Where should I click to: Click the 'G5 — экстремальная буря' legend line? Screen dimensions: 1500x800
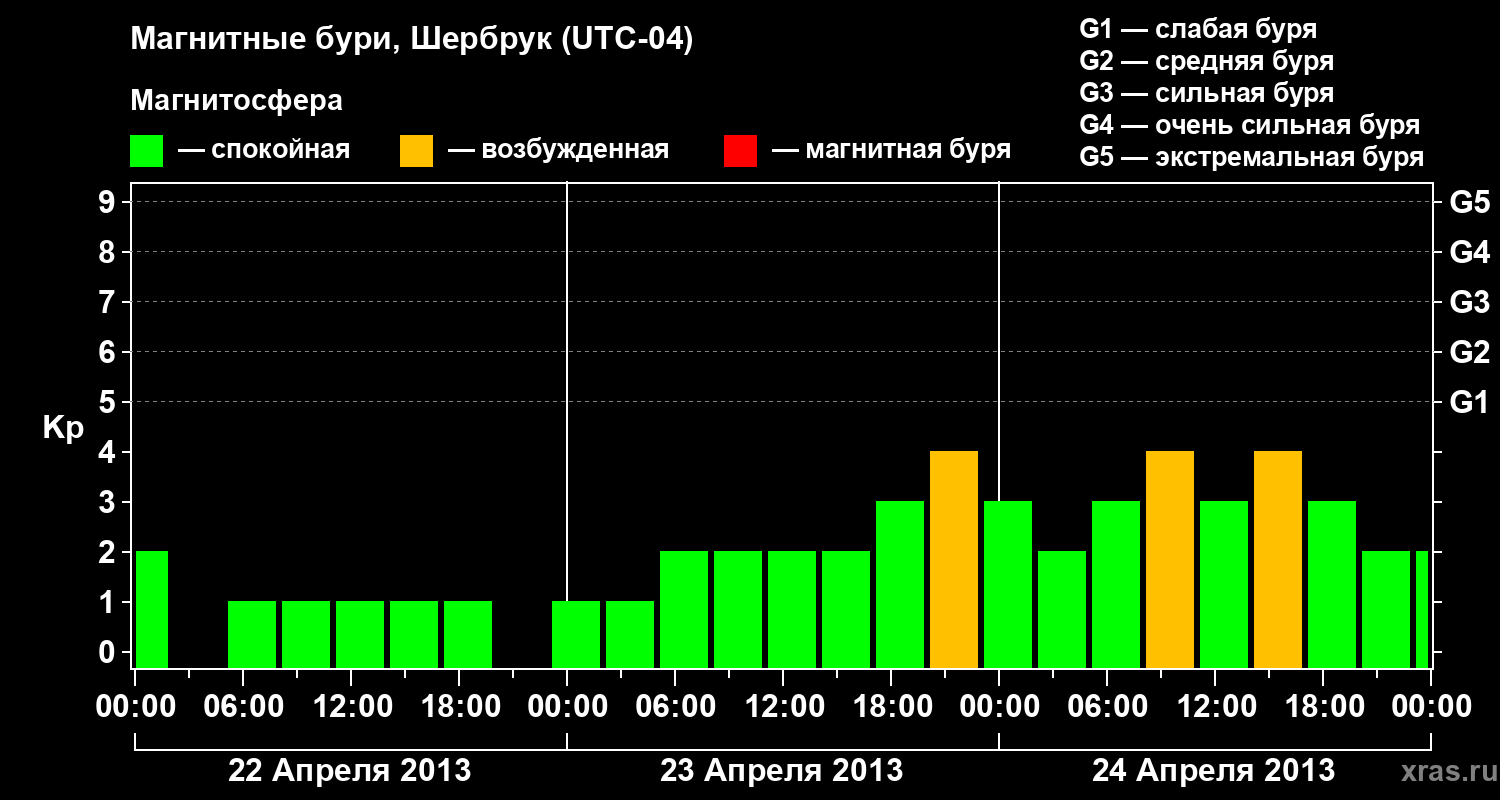(x=1252, y=158)
